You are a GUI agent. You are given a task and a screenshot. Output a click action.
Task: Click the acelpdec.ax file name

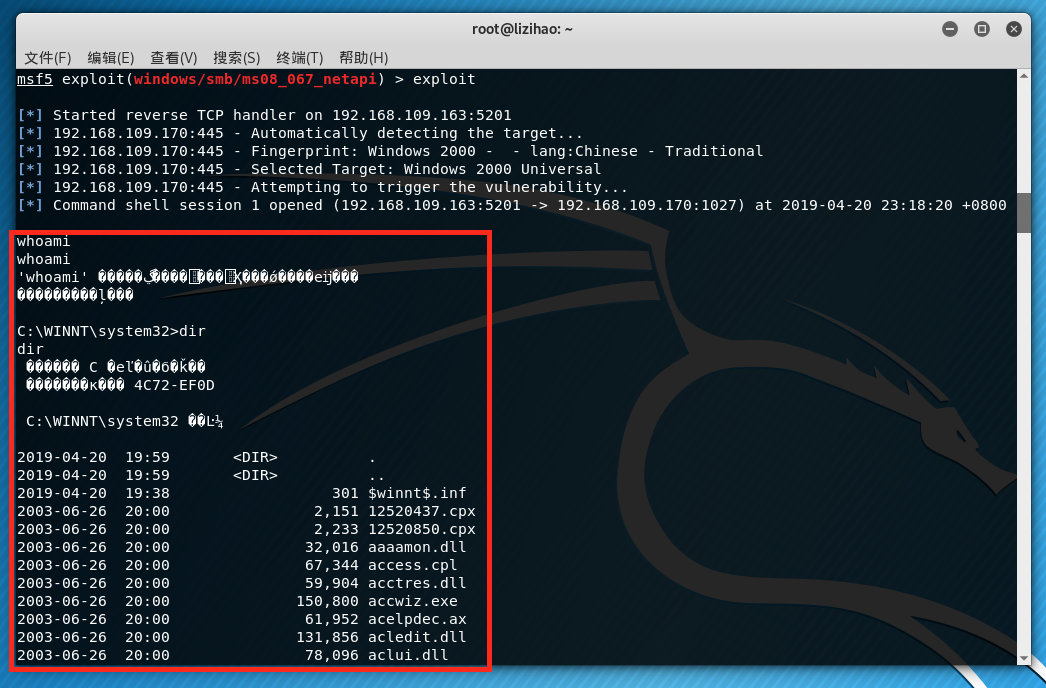(x=418, y=620)
